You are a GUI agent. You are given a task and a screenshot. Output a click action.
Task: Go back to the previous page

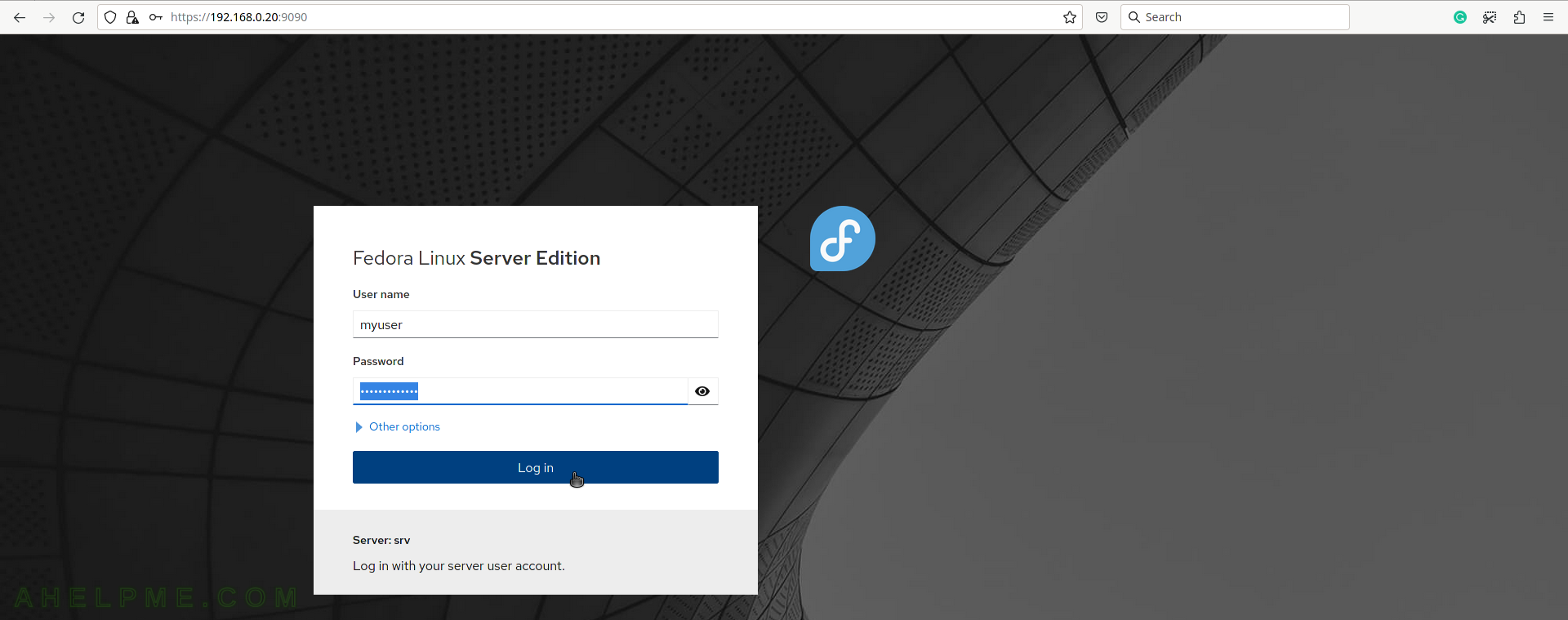click(x=20, y=17)
